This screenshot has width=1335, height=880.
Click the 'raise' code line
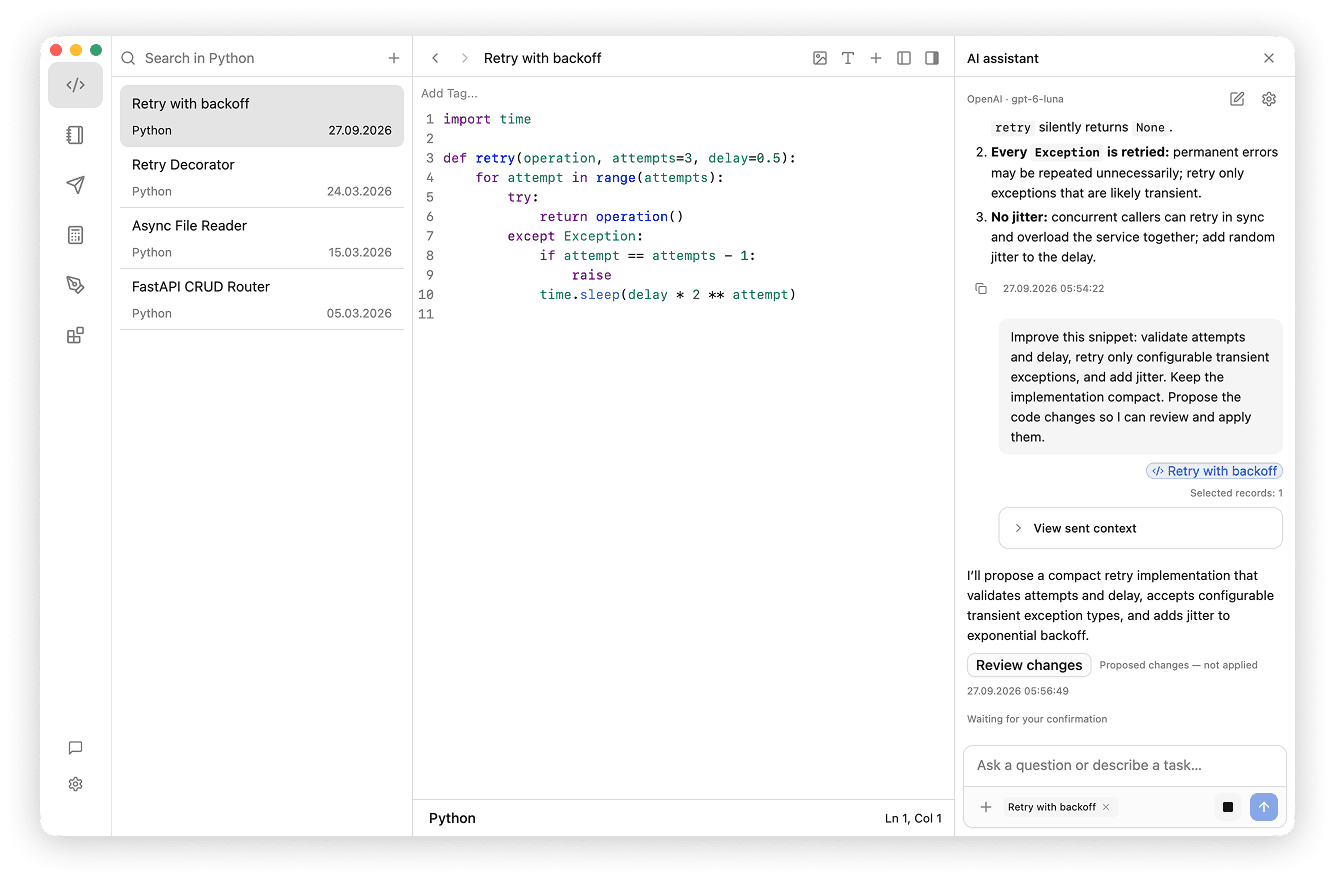point(591,275)
